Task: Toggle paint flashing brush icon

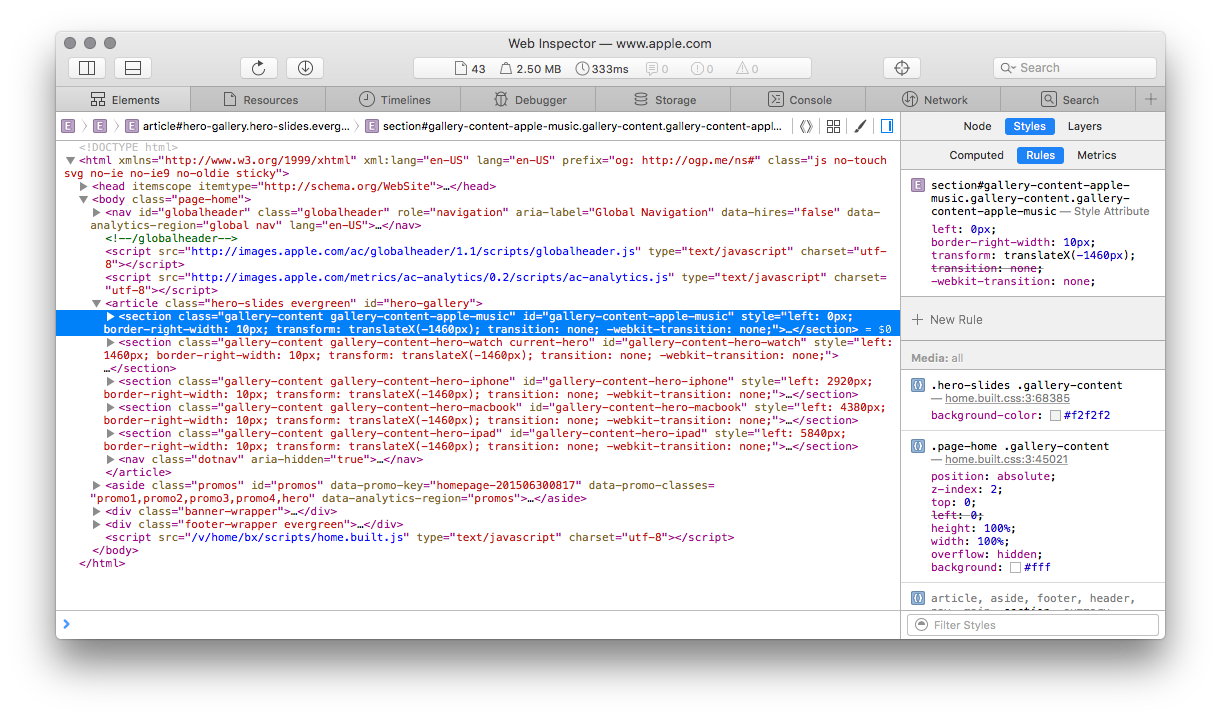Action: point(860,126)
